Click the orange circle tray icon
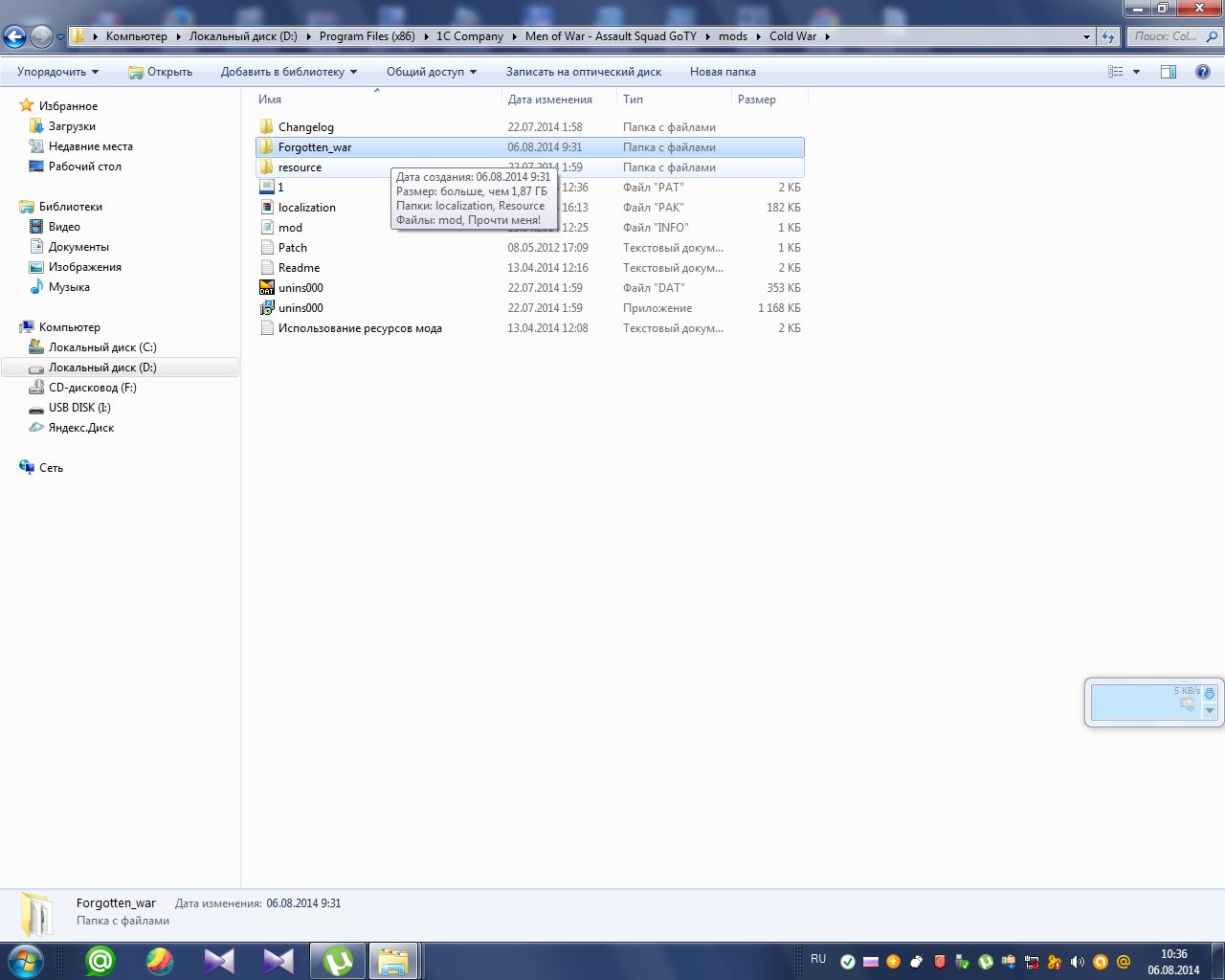This screenshot has height=980, width=1225. pyautogui.click(x=1101, y=962)
